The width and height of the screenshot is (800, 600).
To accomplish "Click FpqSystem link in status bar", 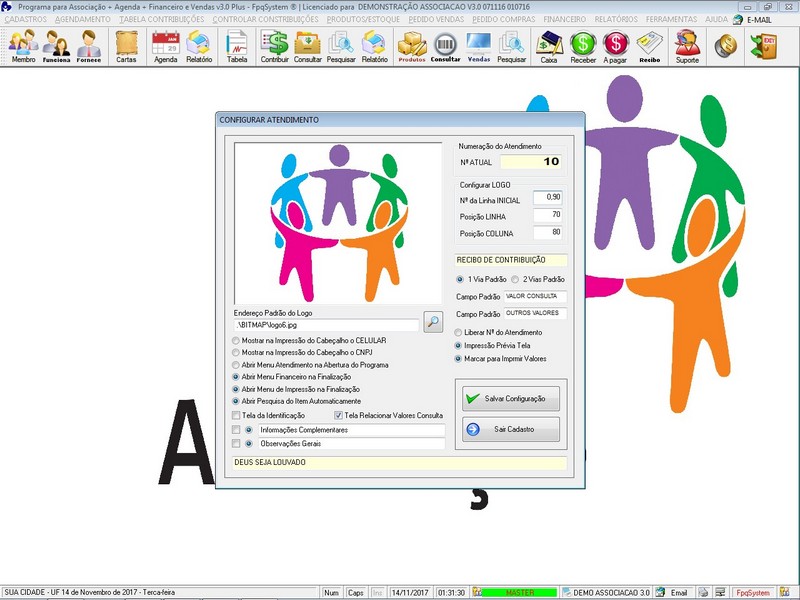I will click(753, 592).
